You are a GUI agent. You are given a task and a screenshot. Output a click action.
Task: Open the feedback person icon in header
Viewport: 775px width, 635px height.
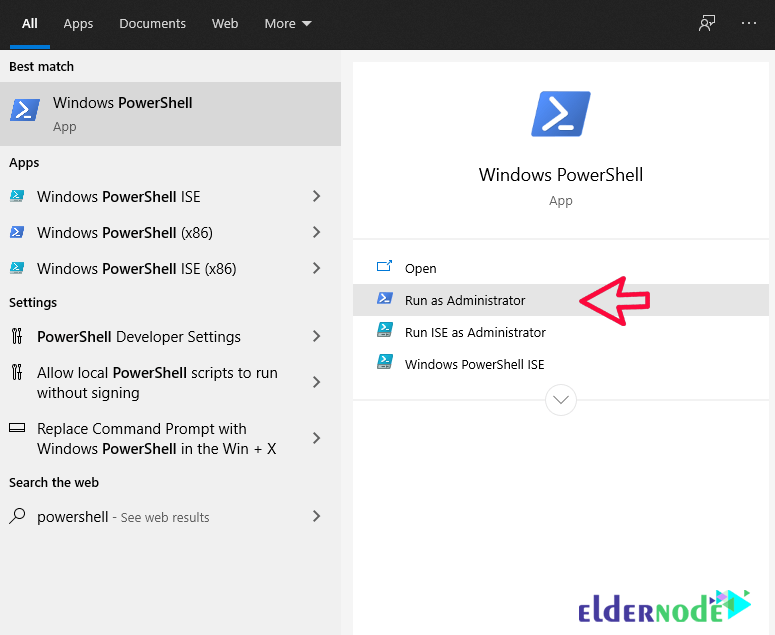pos(707,23)
